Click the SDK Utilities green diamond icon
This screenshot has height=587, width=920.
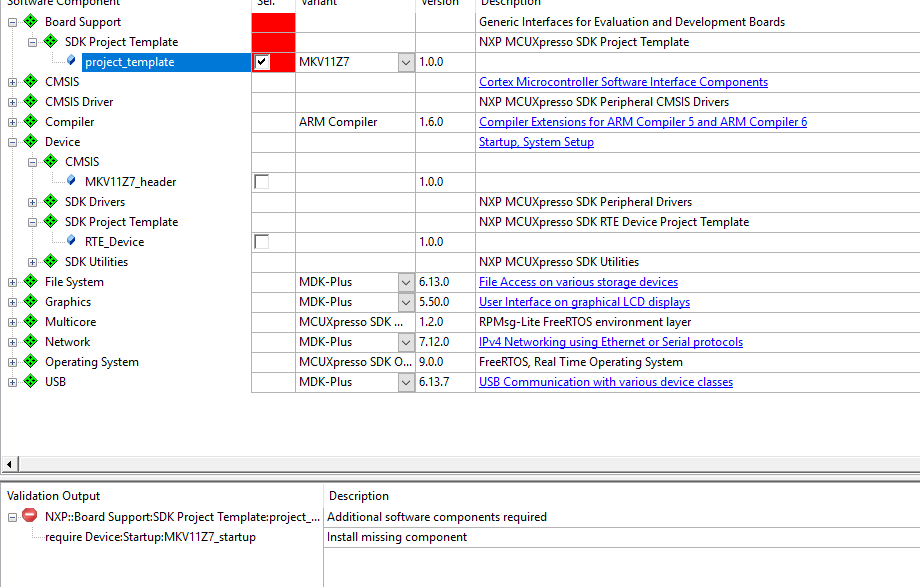(50, 261)
